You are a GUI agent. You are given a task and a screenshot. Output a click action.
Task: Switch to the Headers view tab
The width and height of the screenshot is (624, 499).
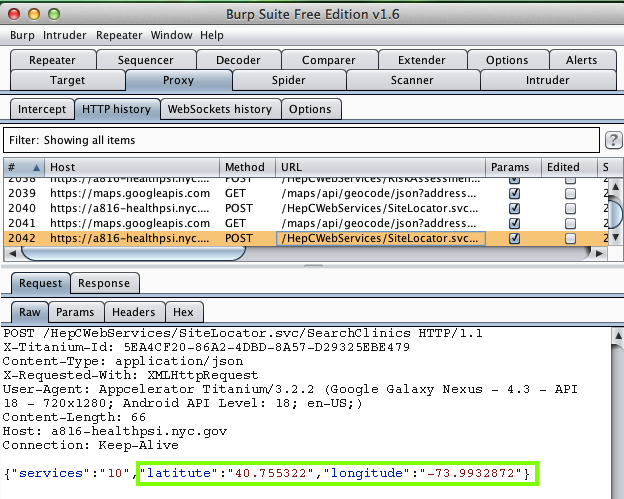[x=134, y=312]
